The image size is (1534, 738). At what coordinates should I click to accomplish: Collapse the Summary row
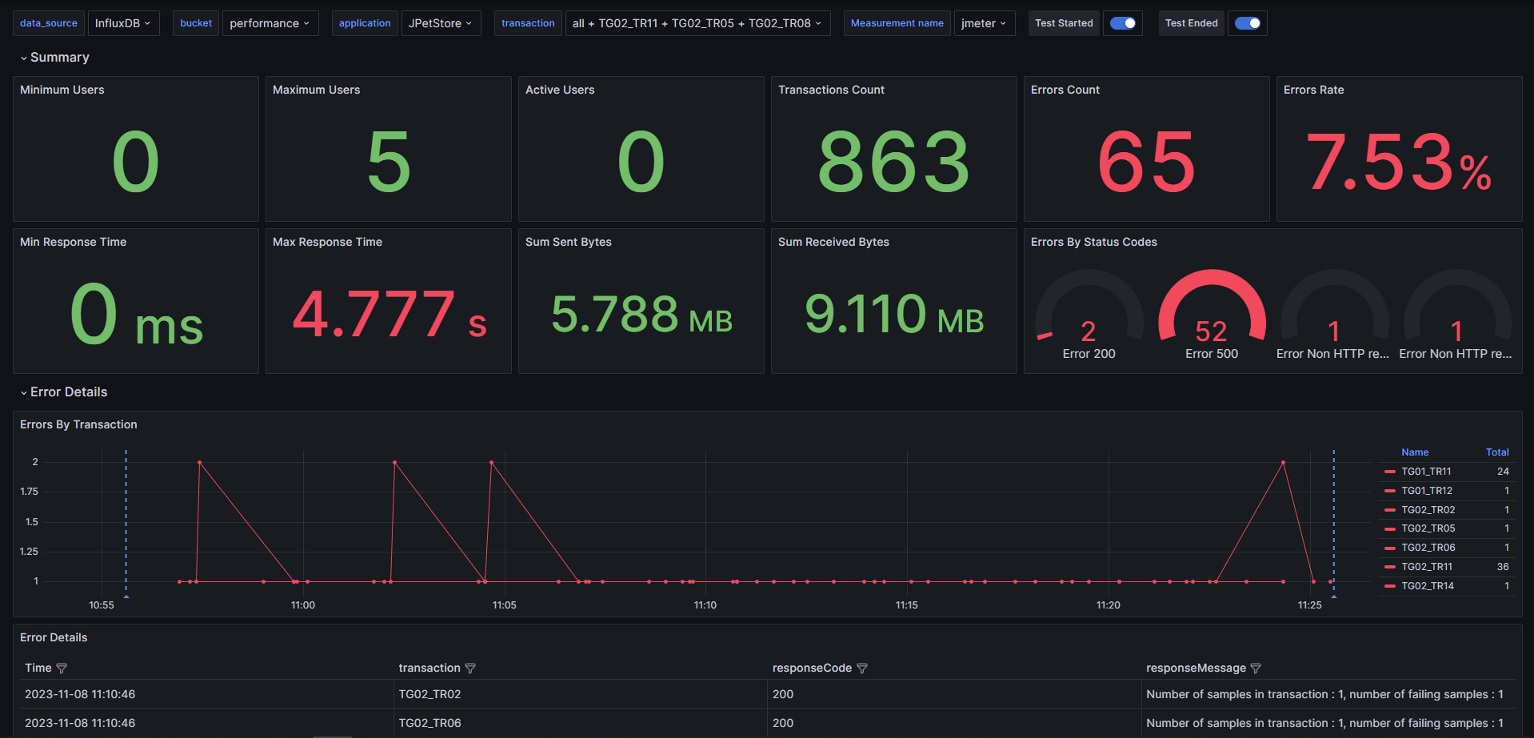(55, 58)
